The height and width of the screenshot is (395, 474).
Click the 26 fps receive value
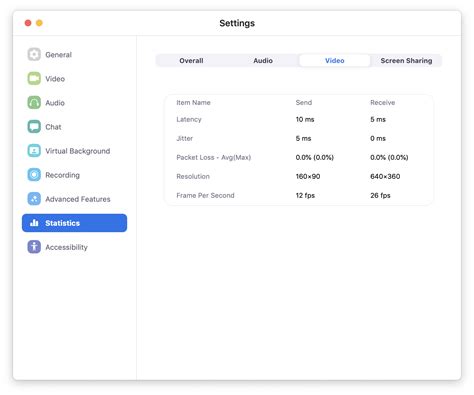pyautogui.click(x=380, y=195)
